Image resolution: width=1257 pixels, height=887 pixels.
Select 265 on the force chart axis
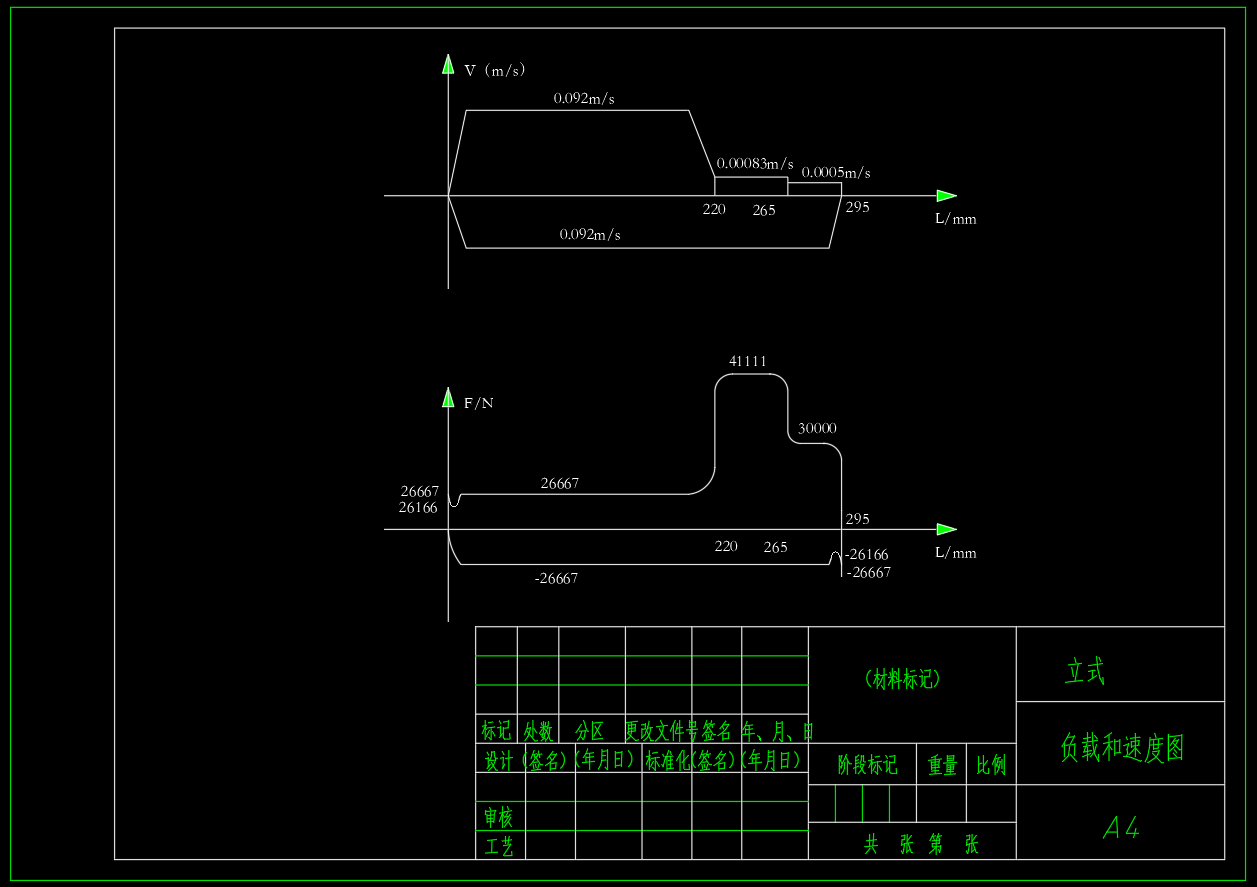coord(775,547)
